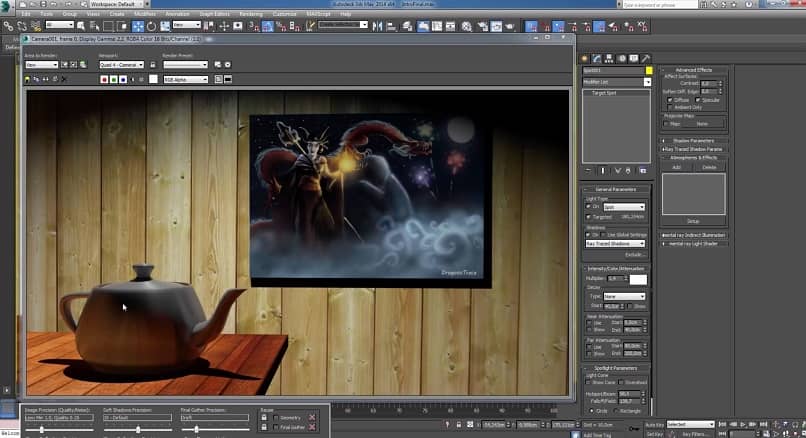Viewport: 806px width, 438px height.
Task: Click Add in Atmospheres & Effects
Action: (676, 167)
